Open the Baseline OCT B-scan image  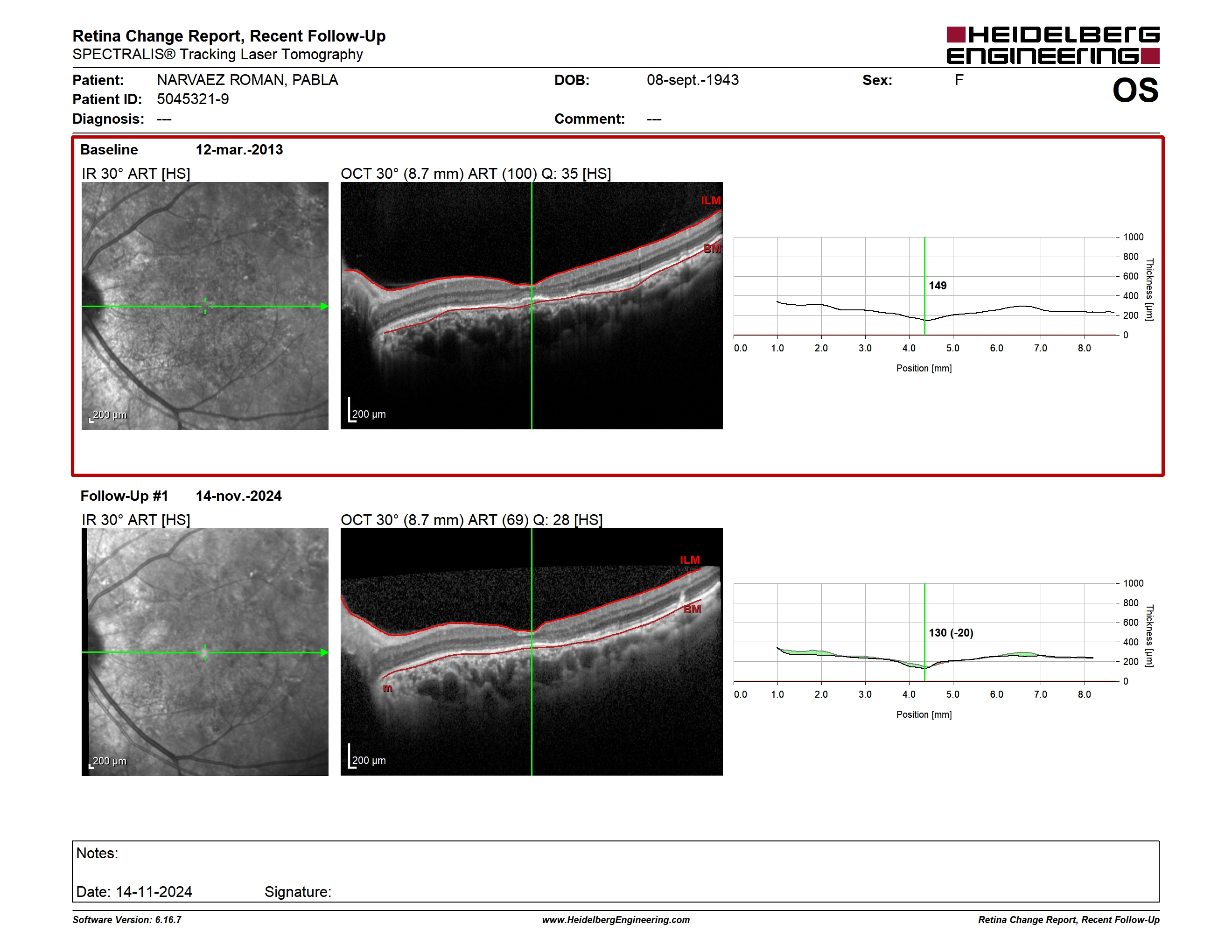[x=532, y=306]
